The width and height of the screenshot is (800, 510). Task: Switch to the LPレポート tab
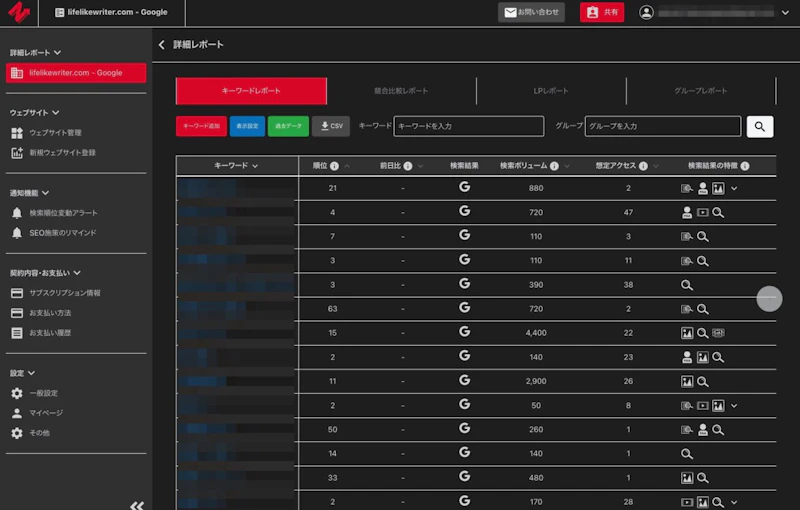coord(551,91)
